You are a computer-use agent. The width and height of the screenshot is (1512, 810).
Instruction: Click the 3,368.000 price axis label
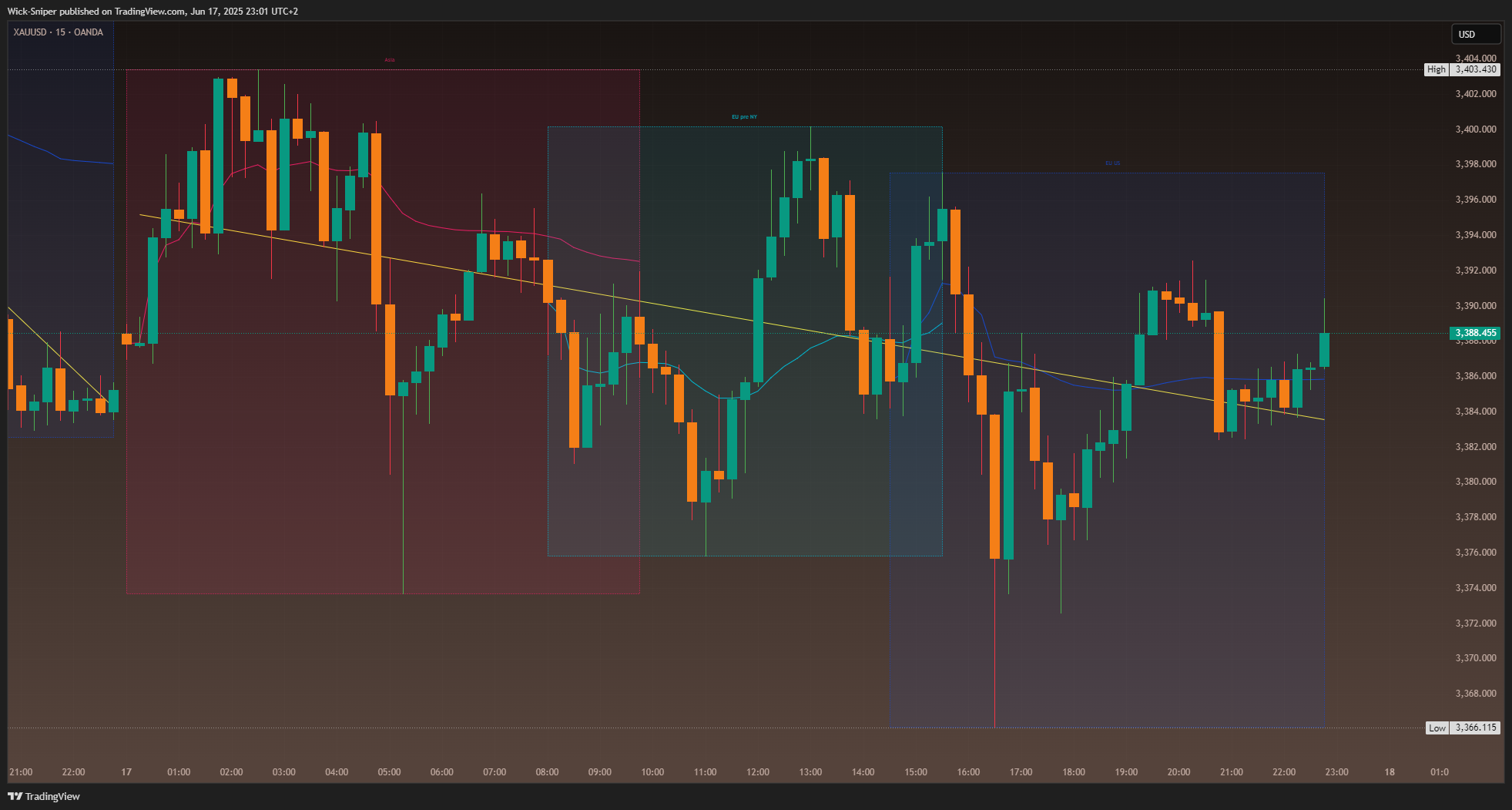click(1476, 694)
